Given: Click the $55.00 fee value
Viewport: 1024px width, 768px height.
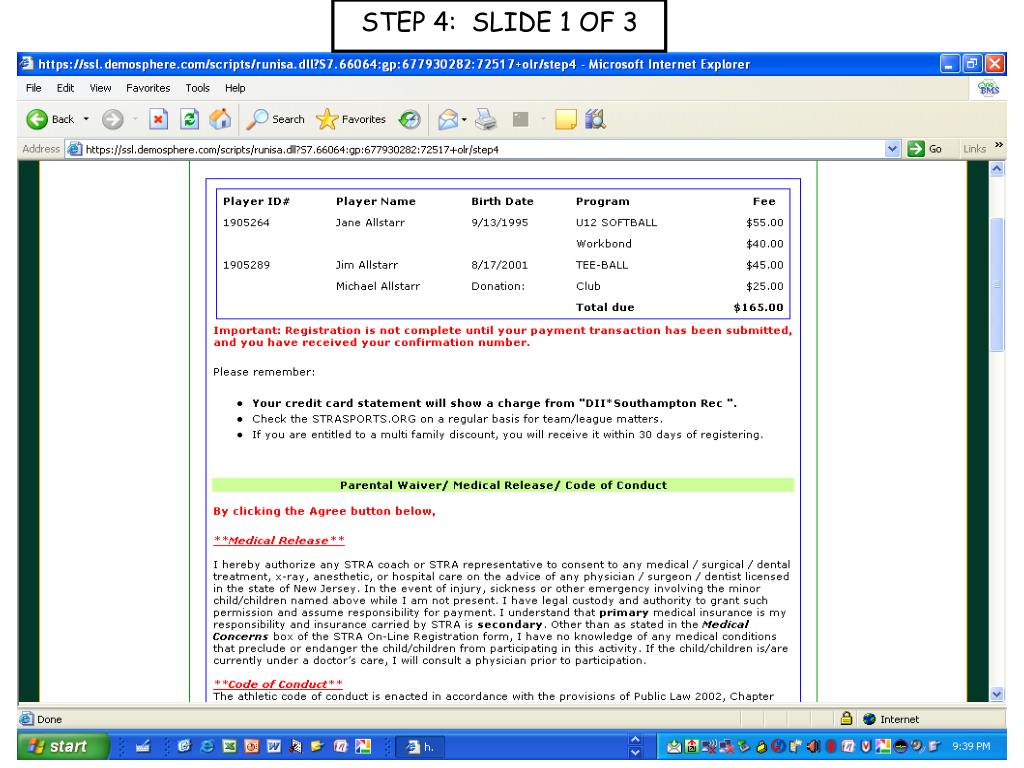Looking at the screenshot, I should [x=765, y=223].
